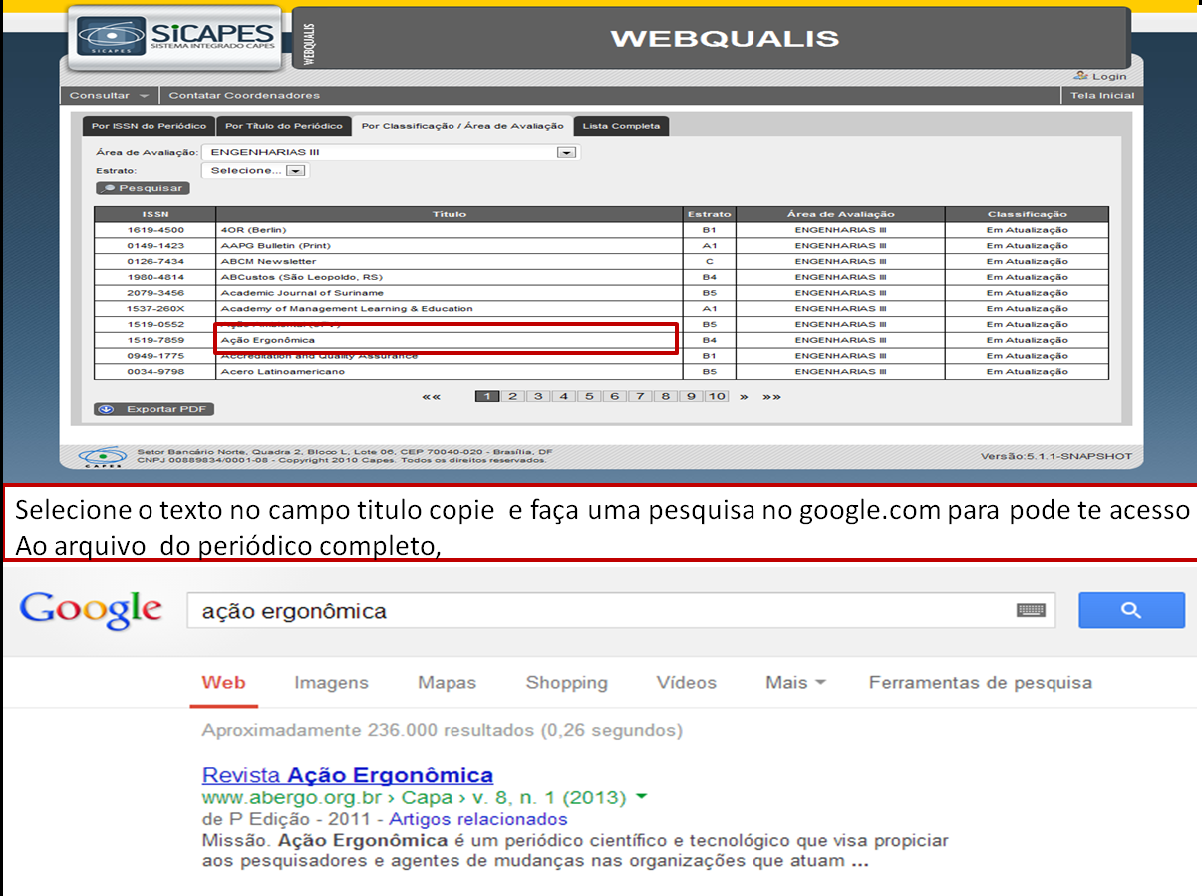Screen dimensions: 1202x896
Task: Open the Lista Completa tab
Action: pyautogui.click(x=622, y=126)
